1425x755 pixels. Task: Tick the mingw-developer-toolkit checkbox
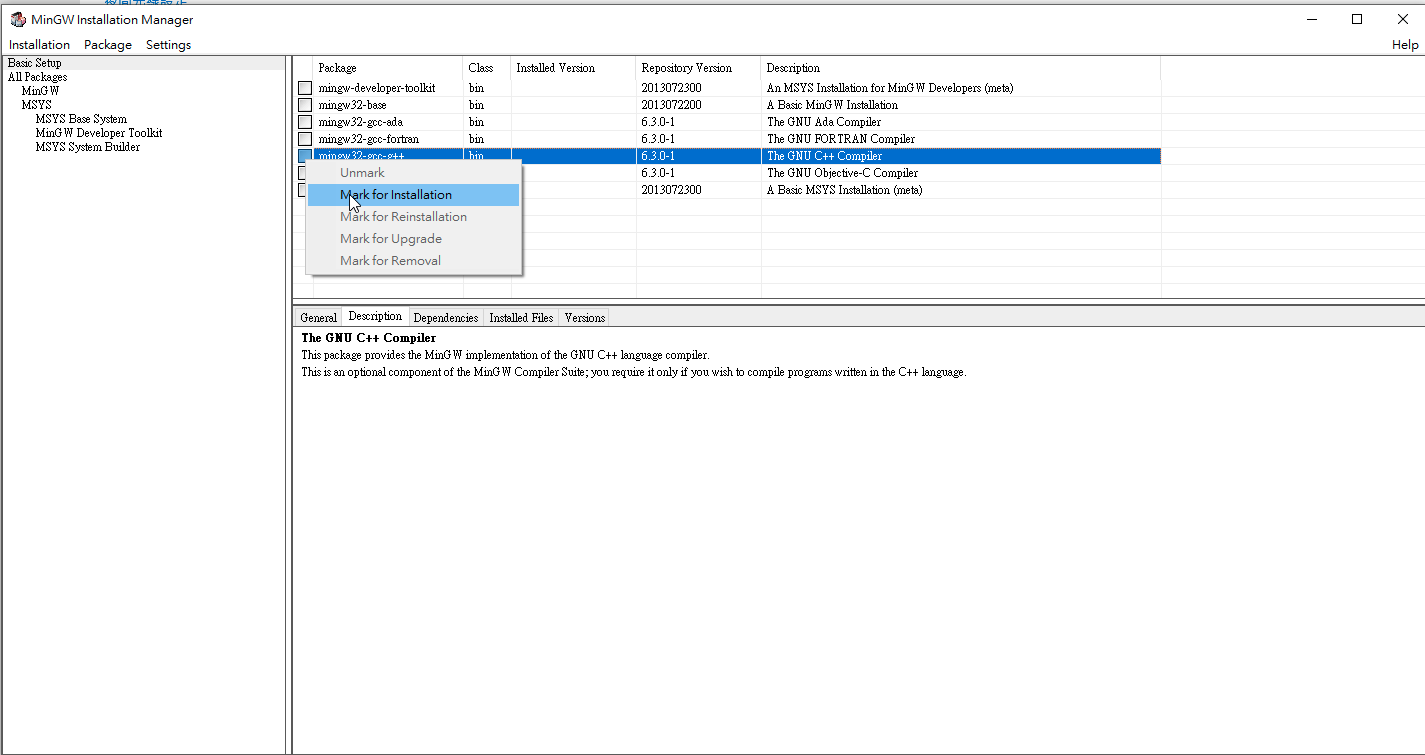[x=305, y=88]
